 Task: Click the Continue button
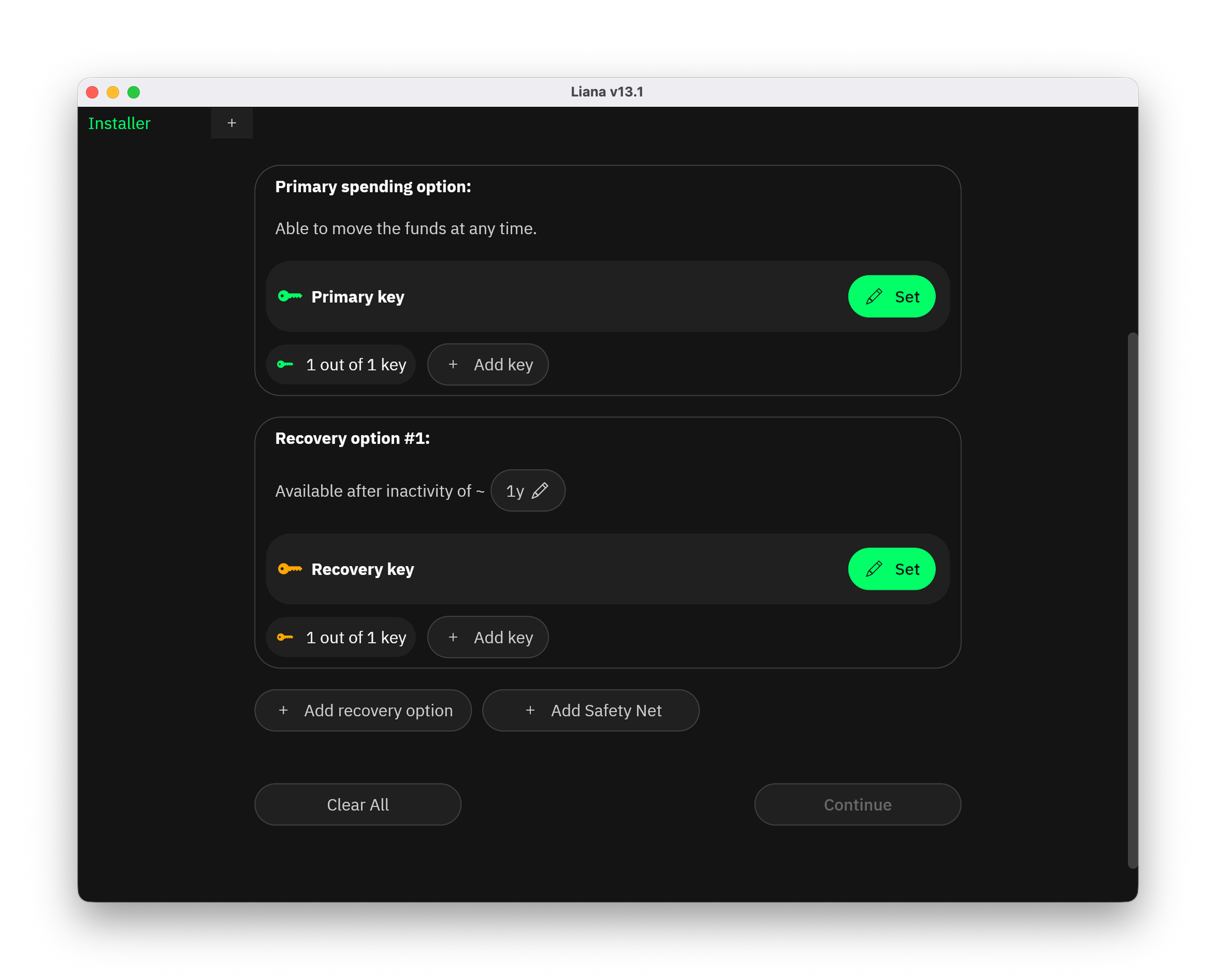pyautogui.click(x=857, y=804)
